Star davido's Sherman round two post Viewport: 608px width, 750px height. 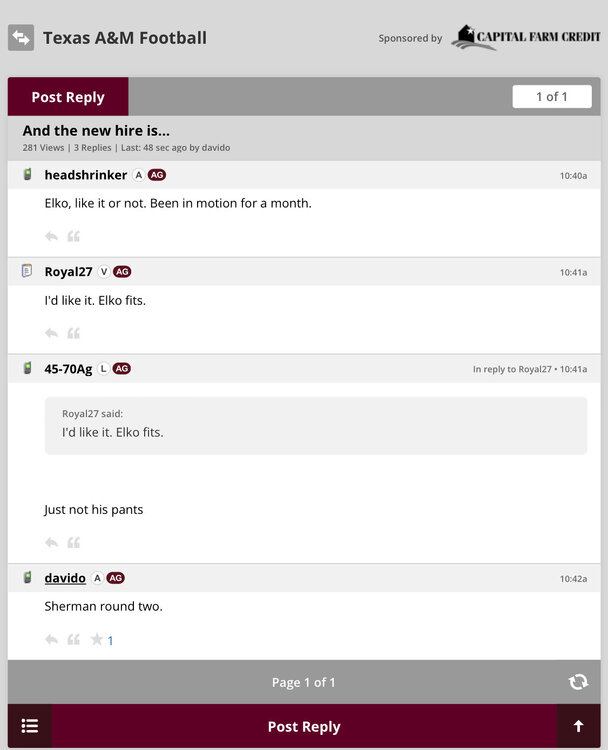click(x=97, y=640)
